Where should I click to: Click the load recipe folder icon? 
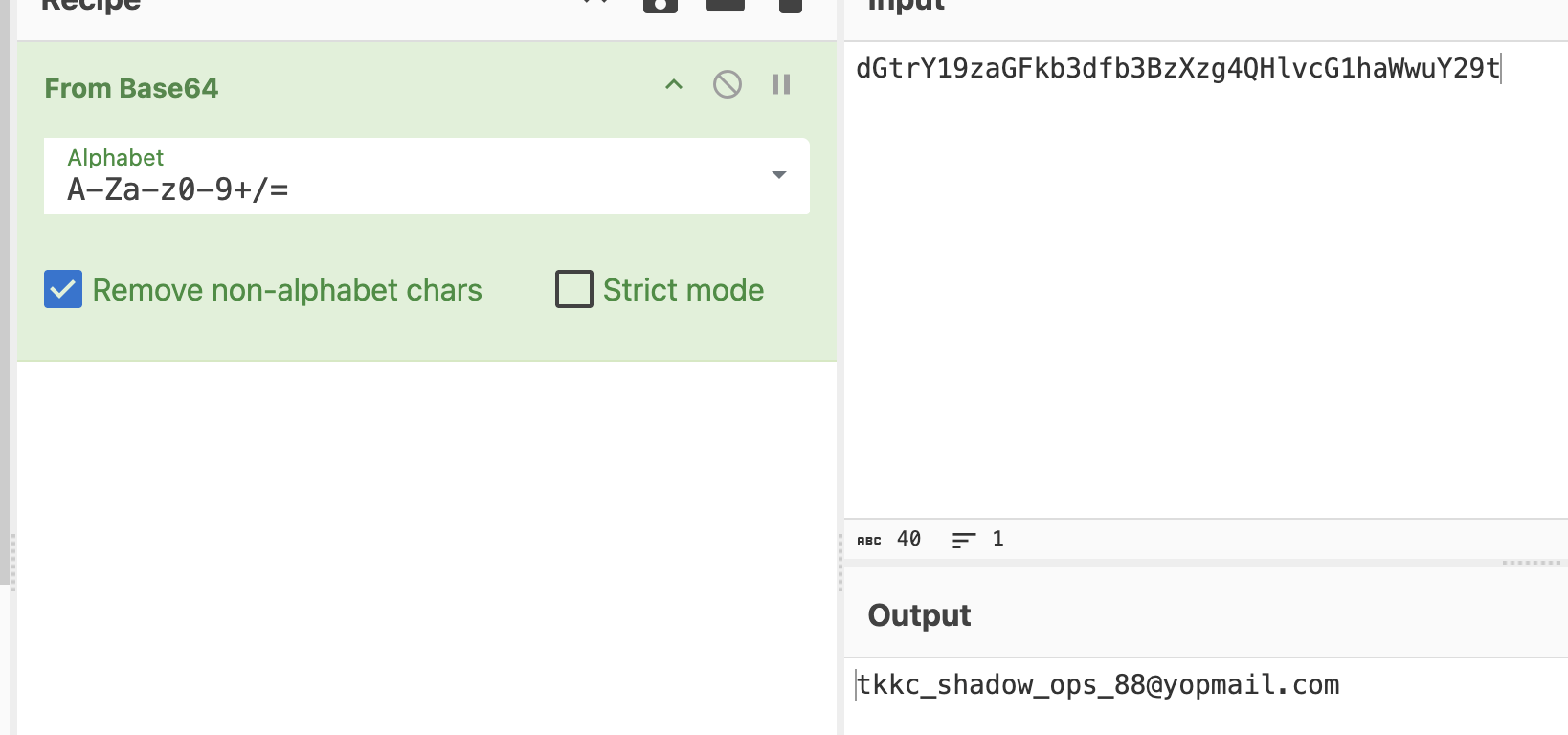coord(725,5)
